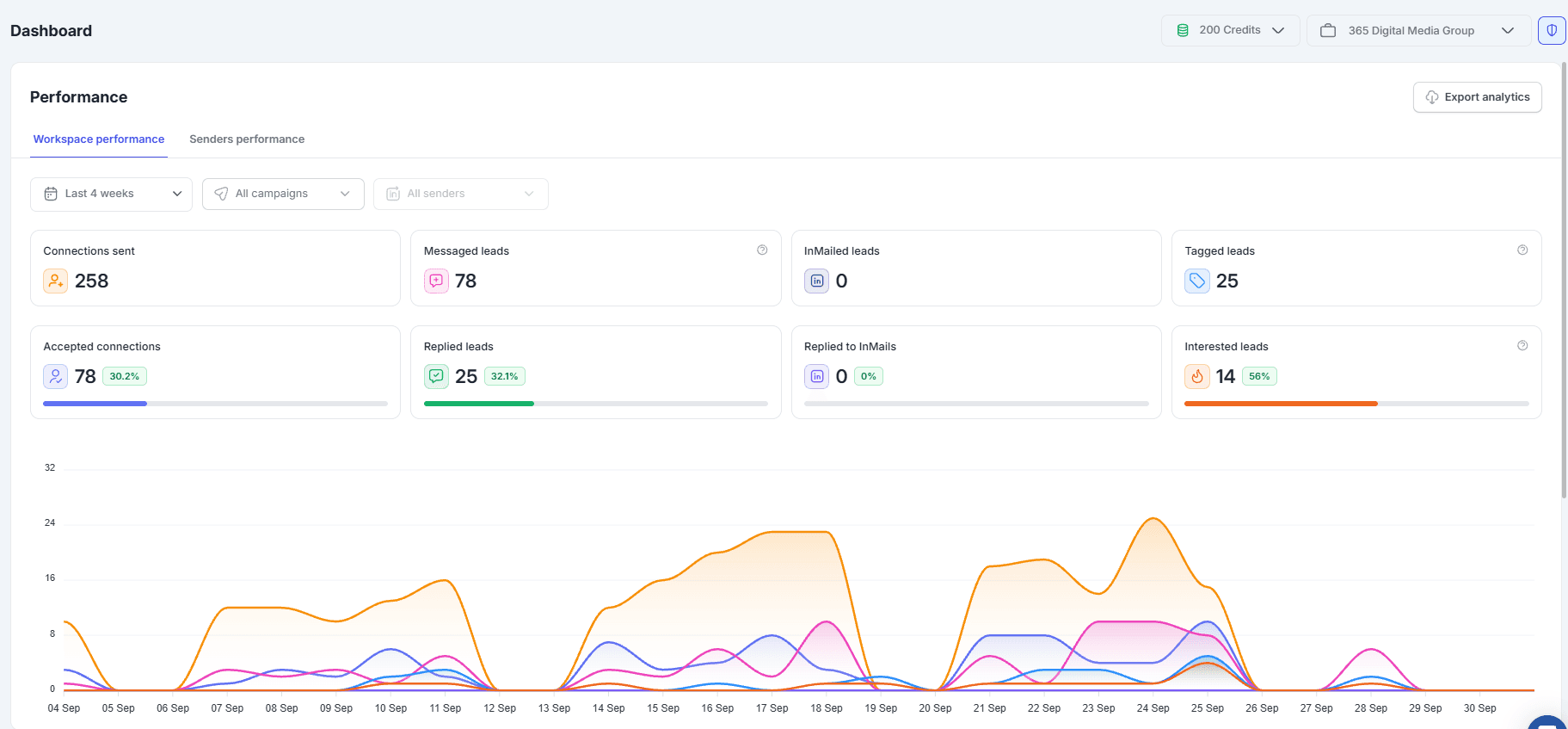Click the 28 Sep chart axis label
This screenshot has width=1568, height=729.
click(x=1371, y=708)
